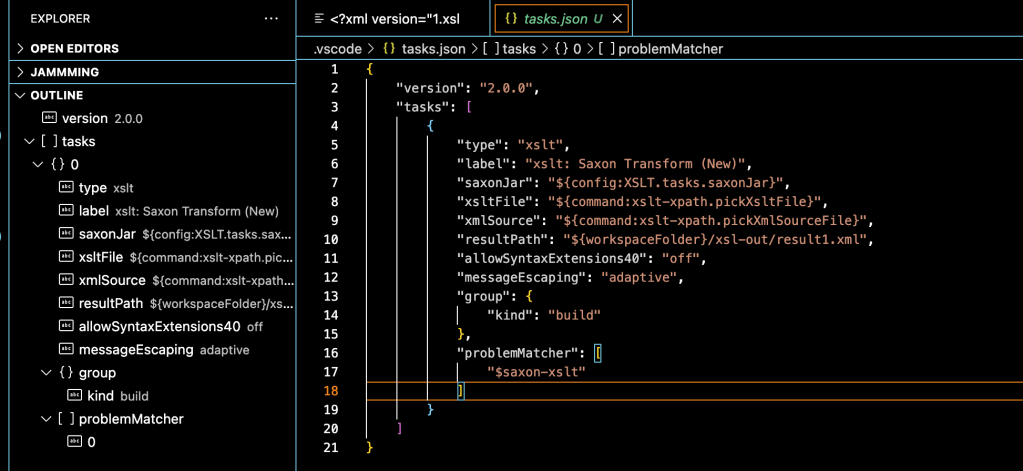Collapse the tasks array in outline
1023x471 pixels.
(29, 141)
